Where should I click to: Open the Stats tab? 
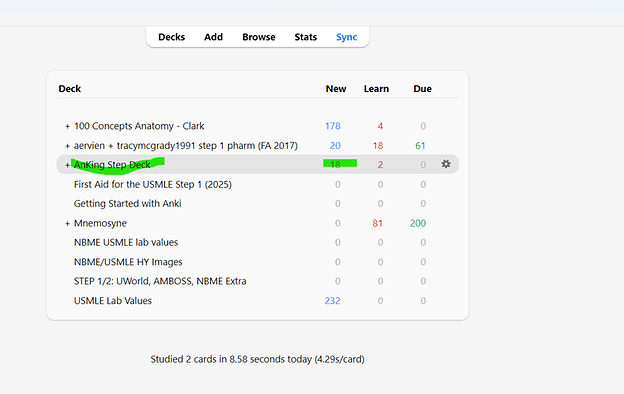point(306,37)
